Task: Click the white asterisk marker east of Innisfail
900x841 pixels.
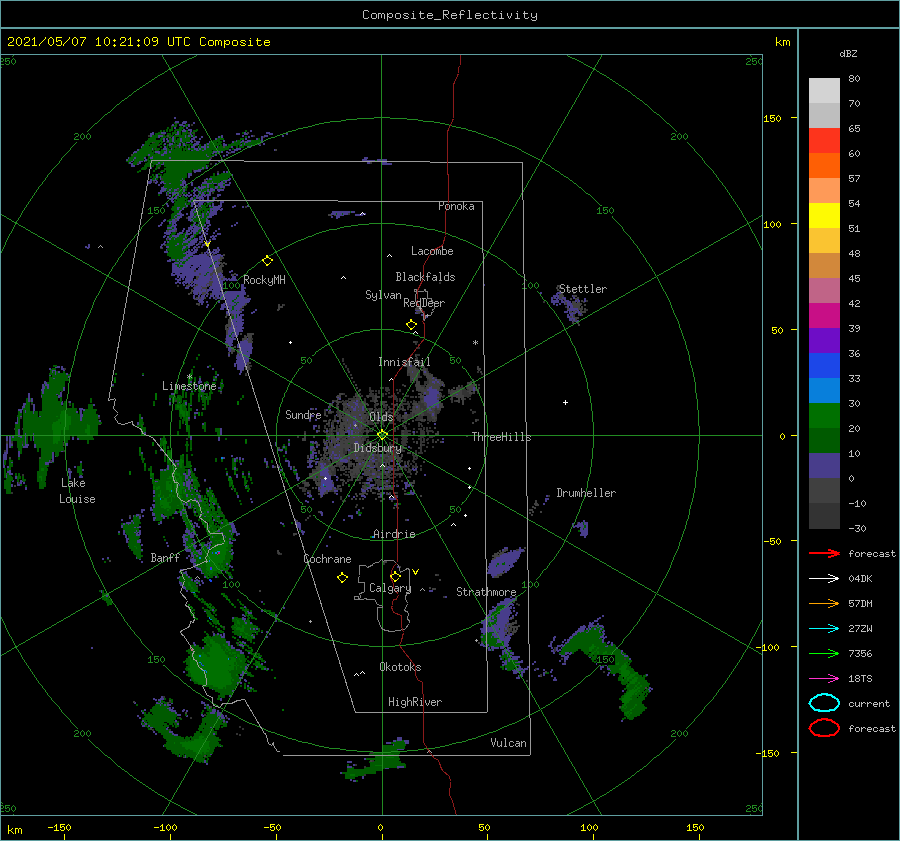Action: 475,343
